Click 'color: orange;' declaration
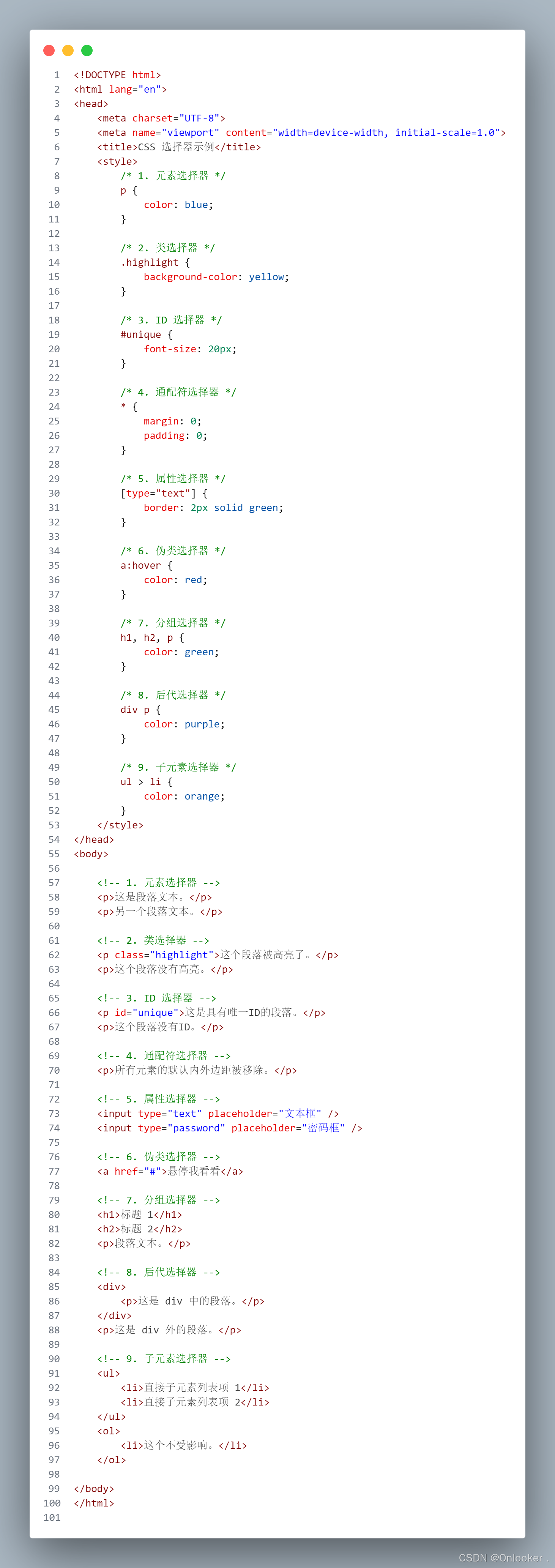This screenshot has width=555, height=1568. (x=184, y=796)
